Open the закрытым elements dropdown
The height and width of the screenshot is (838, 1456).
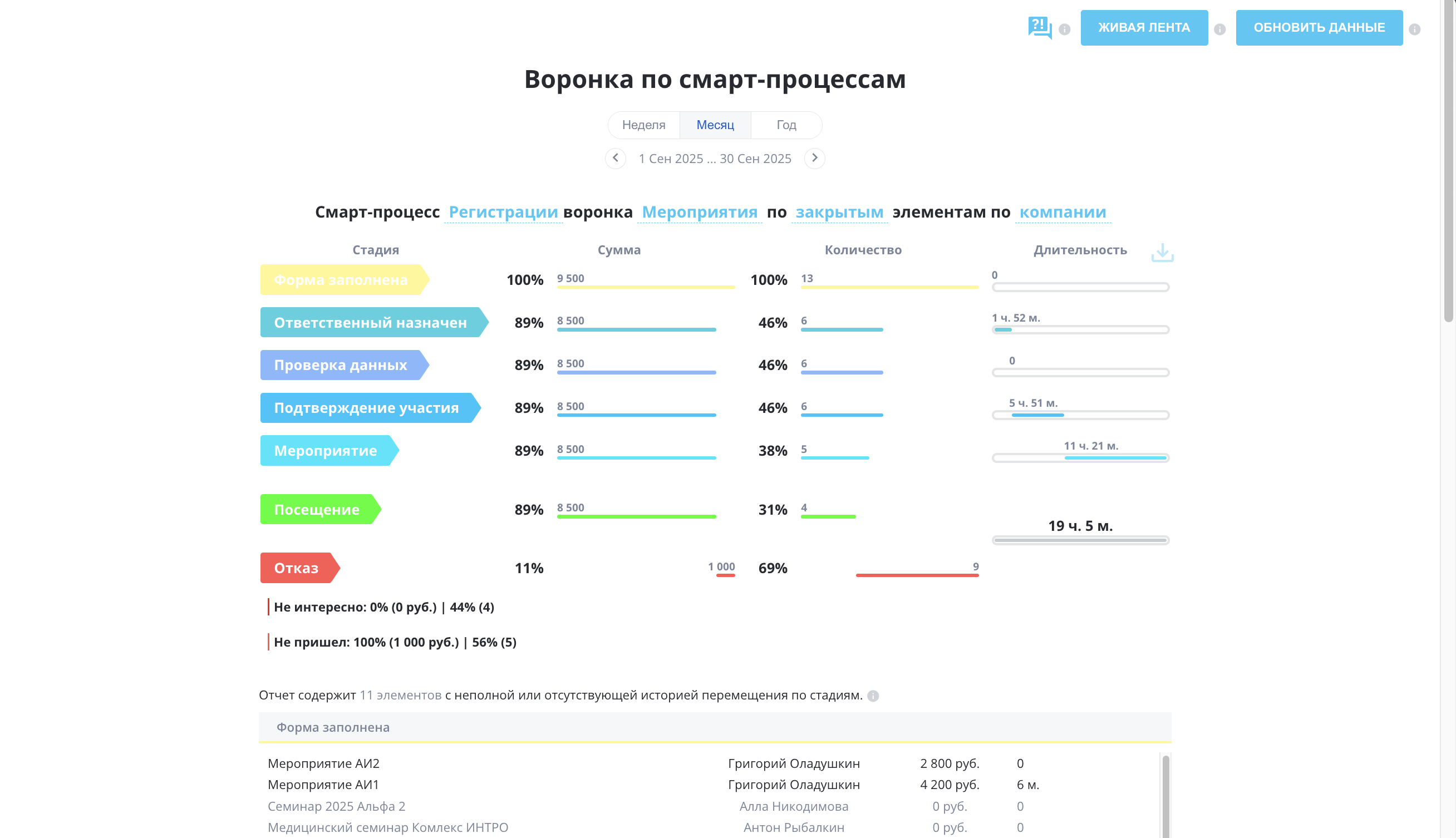tap(839, 213)
